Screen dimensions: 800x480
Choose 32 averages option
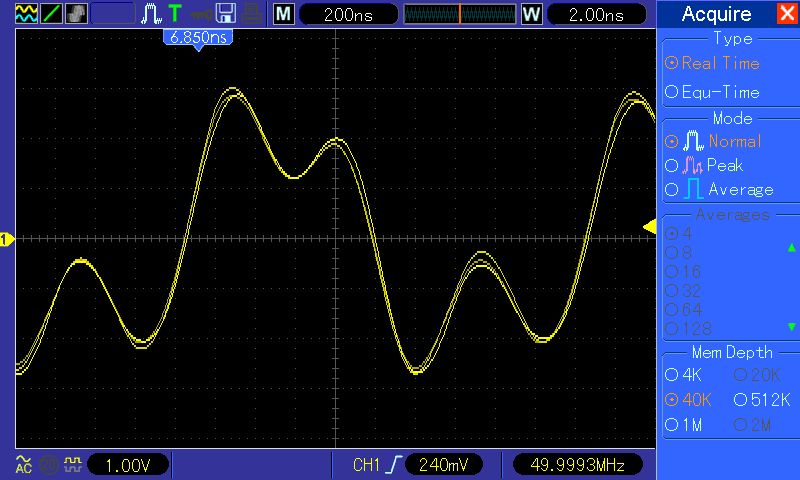tap(683, 291)
